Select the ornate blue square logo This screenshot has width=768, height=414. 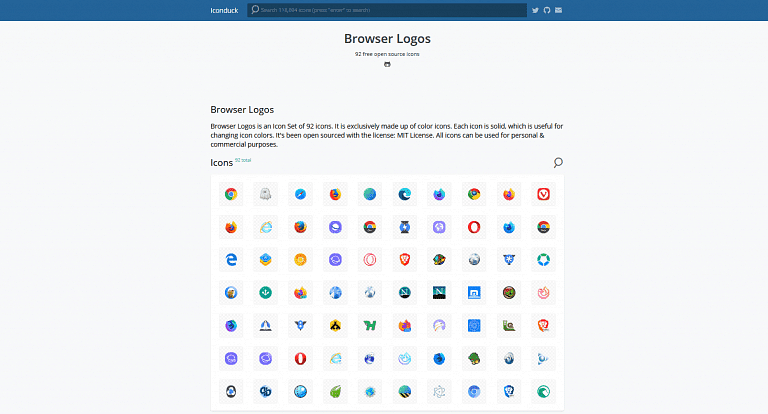[x=474, y=326]
